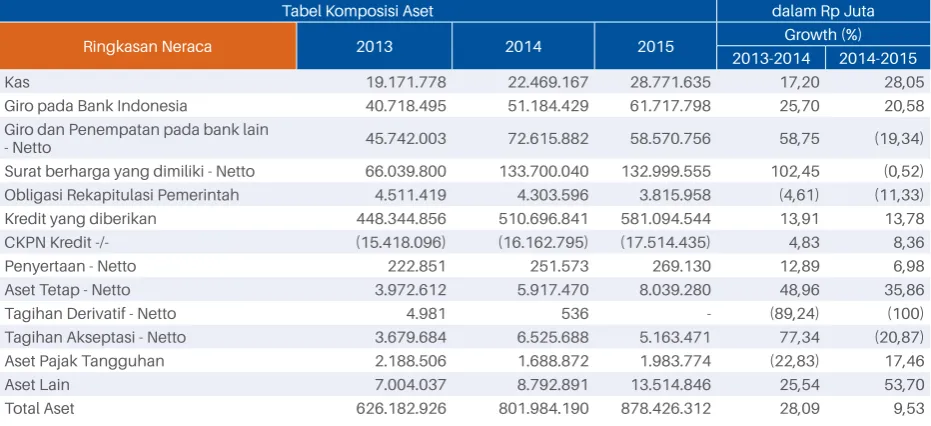Click value 269.130
This screenshot has height=426, width=931.
[x=683, y=266]
